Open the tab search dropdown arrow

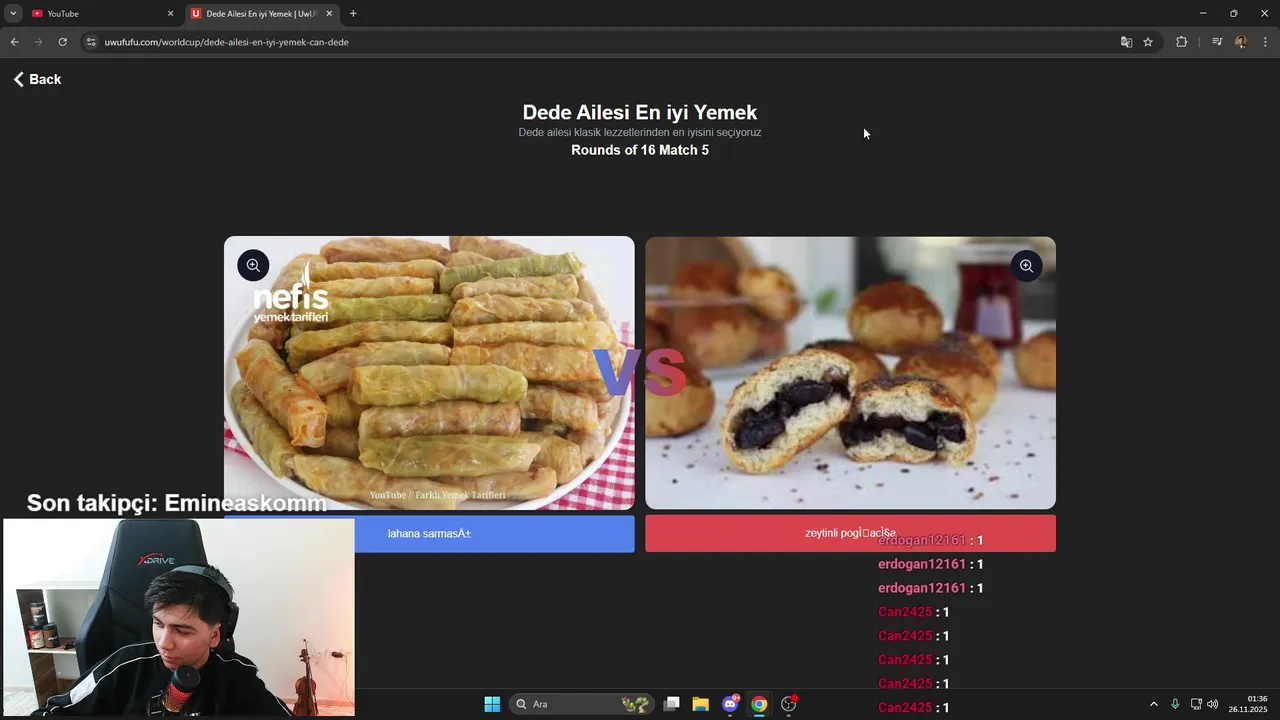click(12, 13)
